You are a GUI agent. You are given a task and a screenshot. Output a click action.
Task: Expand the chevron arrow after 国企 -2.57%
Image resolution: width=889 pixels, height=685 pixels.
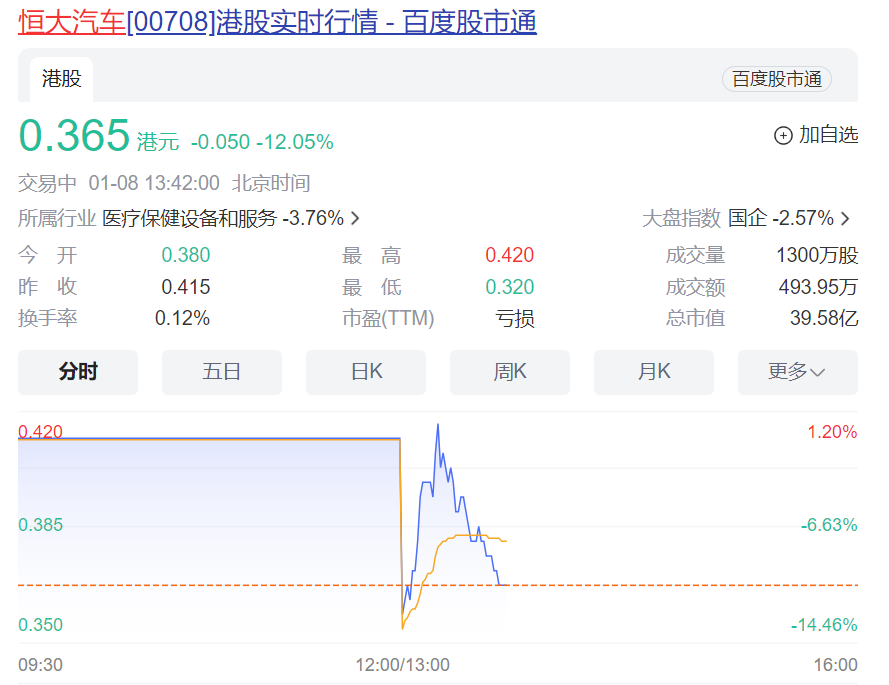click(x=845, y=218)
